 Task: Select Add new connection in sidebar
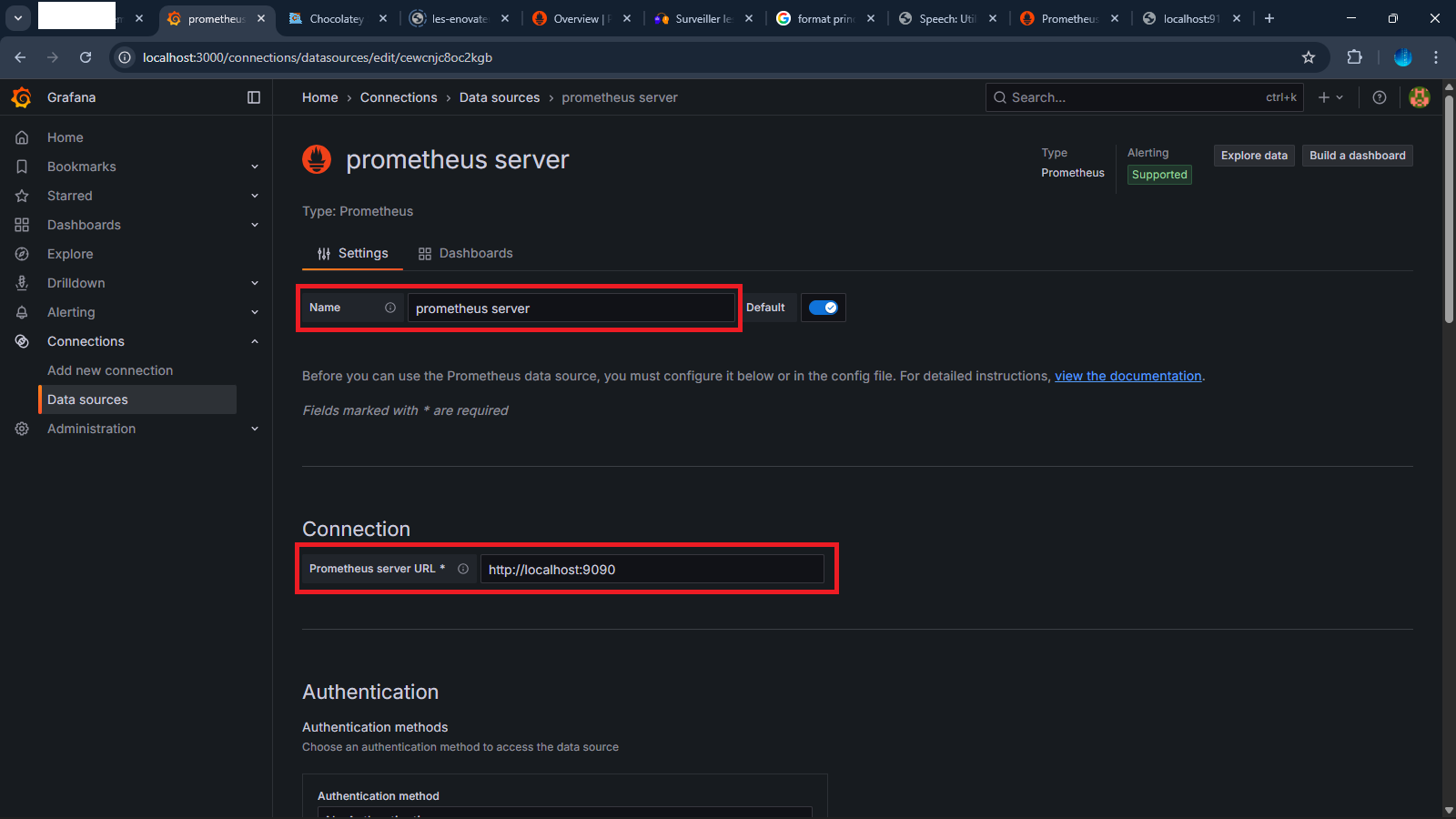110,370
